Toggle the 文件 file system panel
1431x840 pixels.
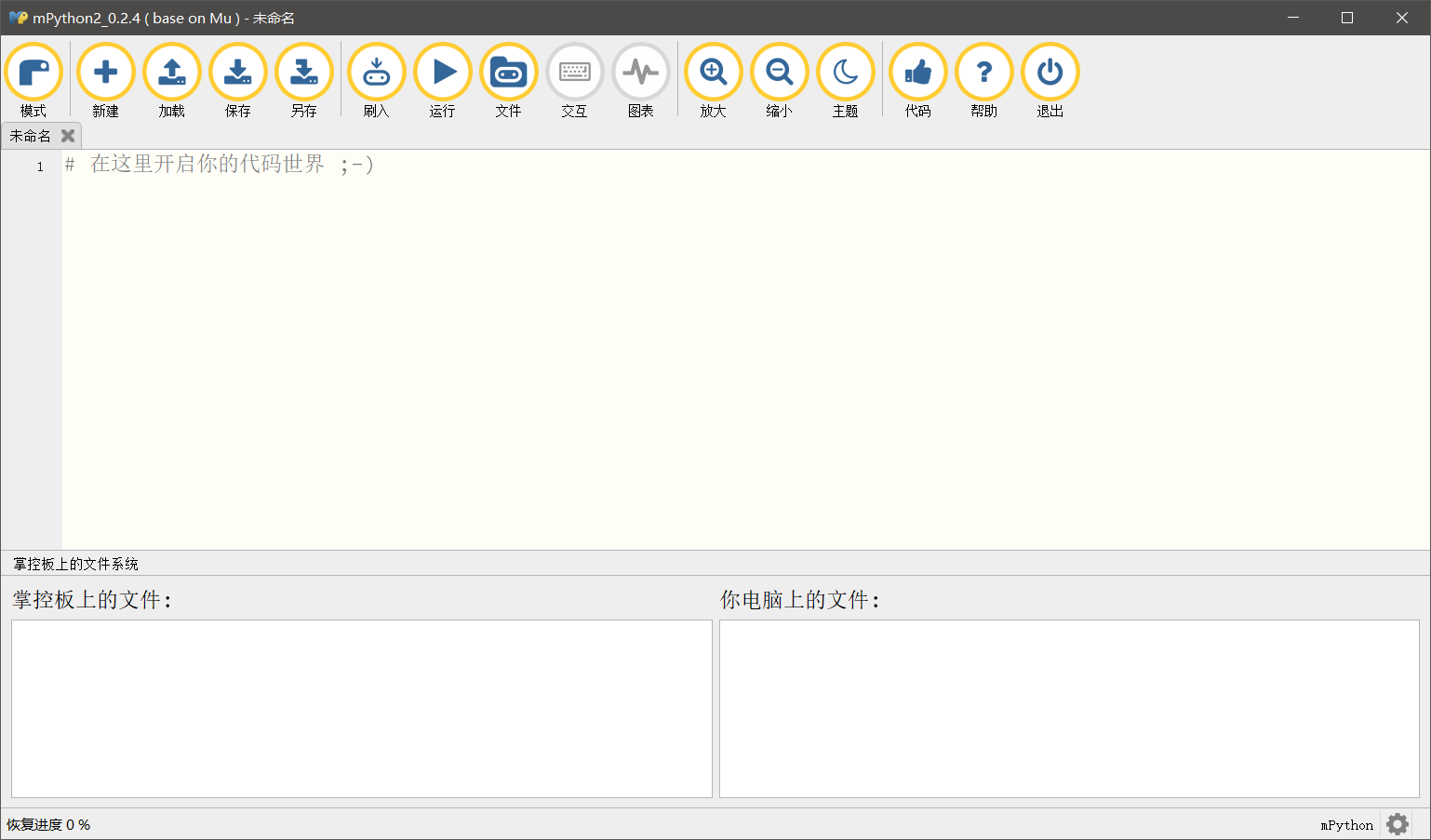point(509,73)
